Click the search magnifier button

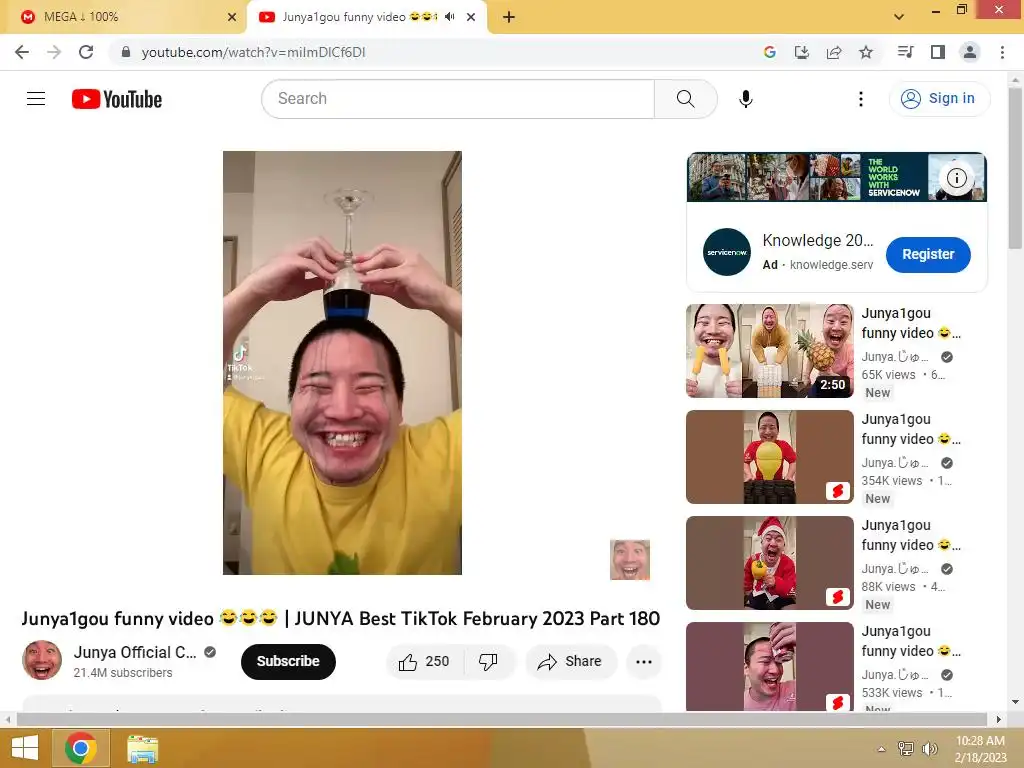685,99
